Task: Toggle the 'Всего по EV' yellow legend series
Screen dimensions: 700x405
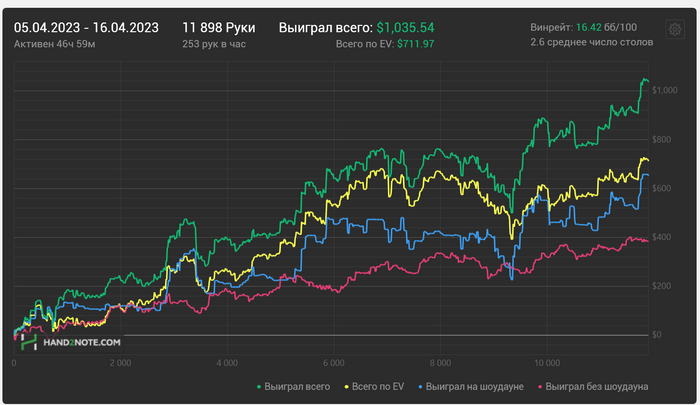Action: (x=374, y=387)
